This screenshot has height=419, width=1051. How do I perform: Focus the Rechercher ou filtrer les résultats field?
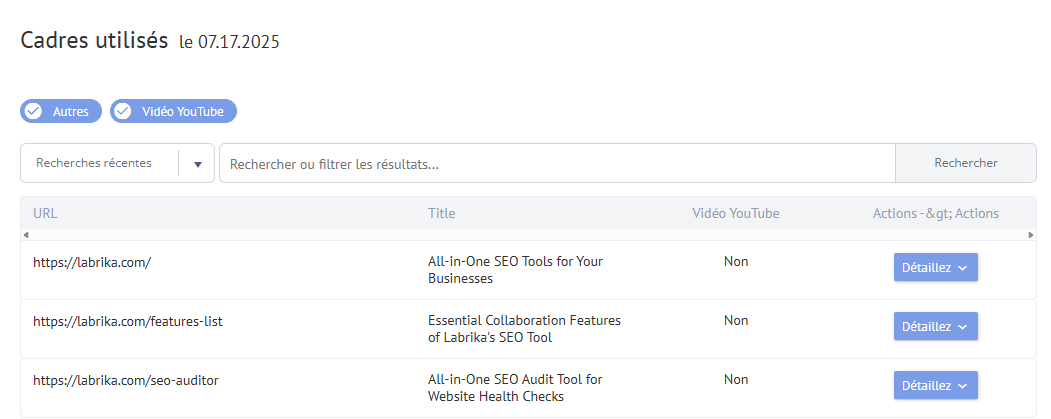[x=557, y=163]
